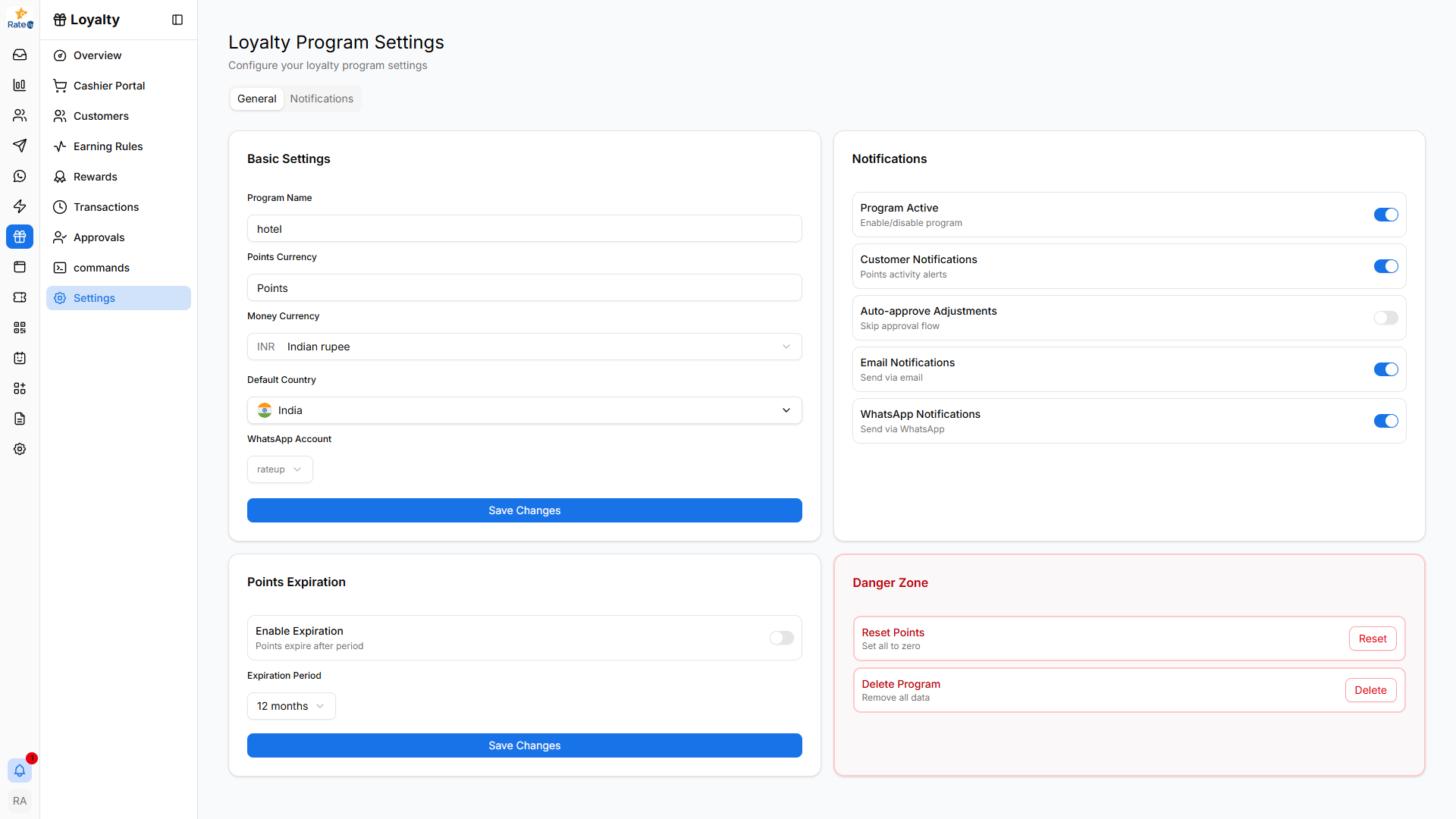Viewport: 1456px width, 819px height.
Task: Select the gift Loyalty icon
Action: click(x=20, y=237)
